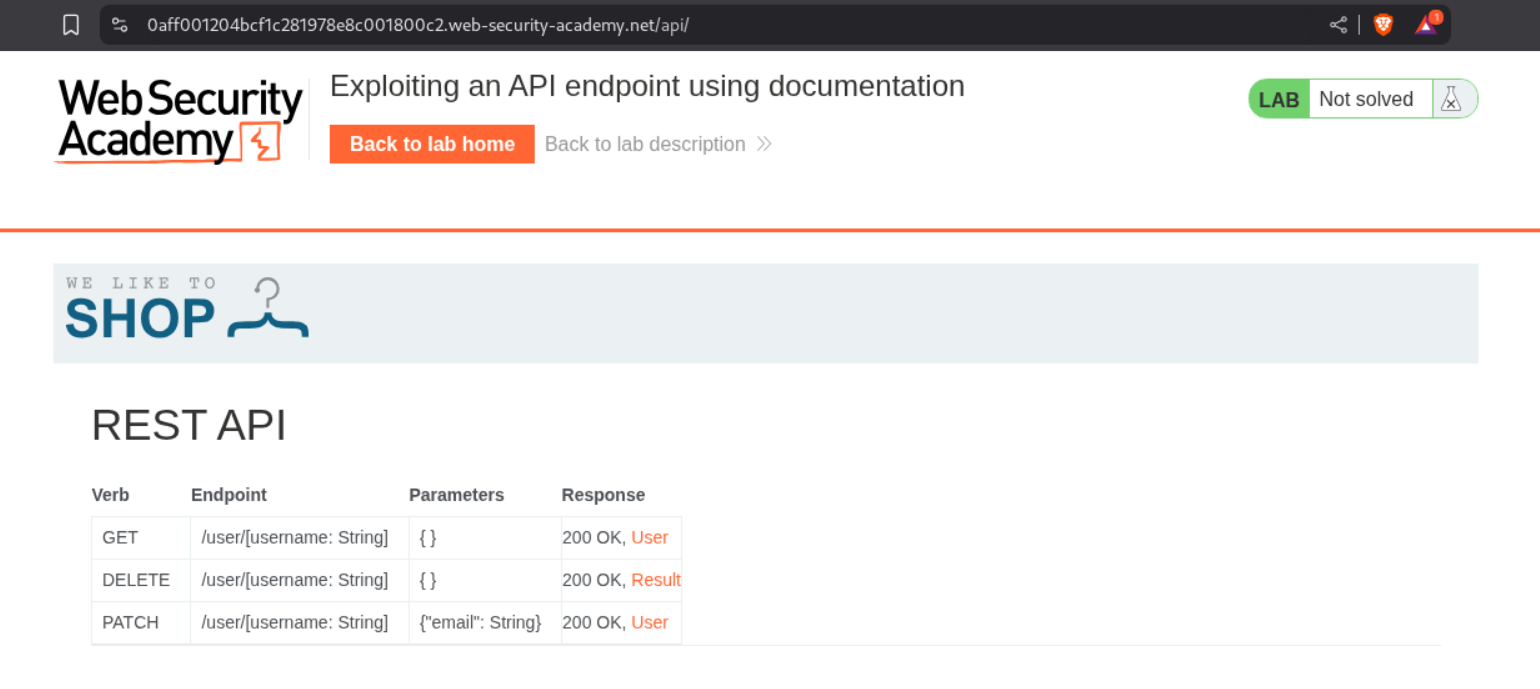Viewport: 1540px width, 689px height.
Task: Click the Not solved lab status label
Action: pyautogui.click(x=1365, y=99)
